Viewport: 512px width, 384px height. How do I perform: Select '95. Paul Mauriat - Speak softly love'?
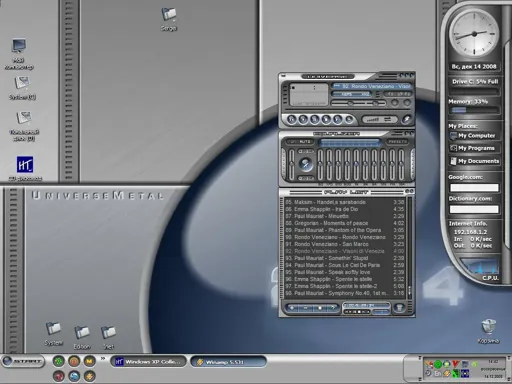(x=344, y=272)
